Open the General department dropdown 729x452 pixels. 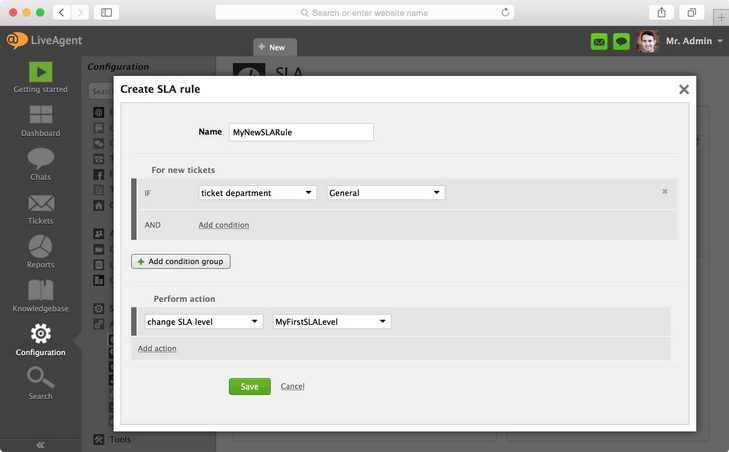coord(385,193)
